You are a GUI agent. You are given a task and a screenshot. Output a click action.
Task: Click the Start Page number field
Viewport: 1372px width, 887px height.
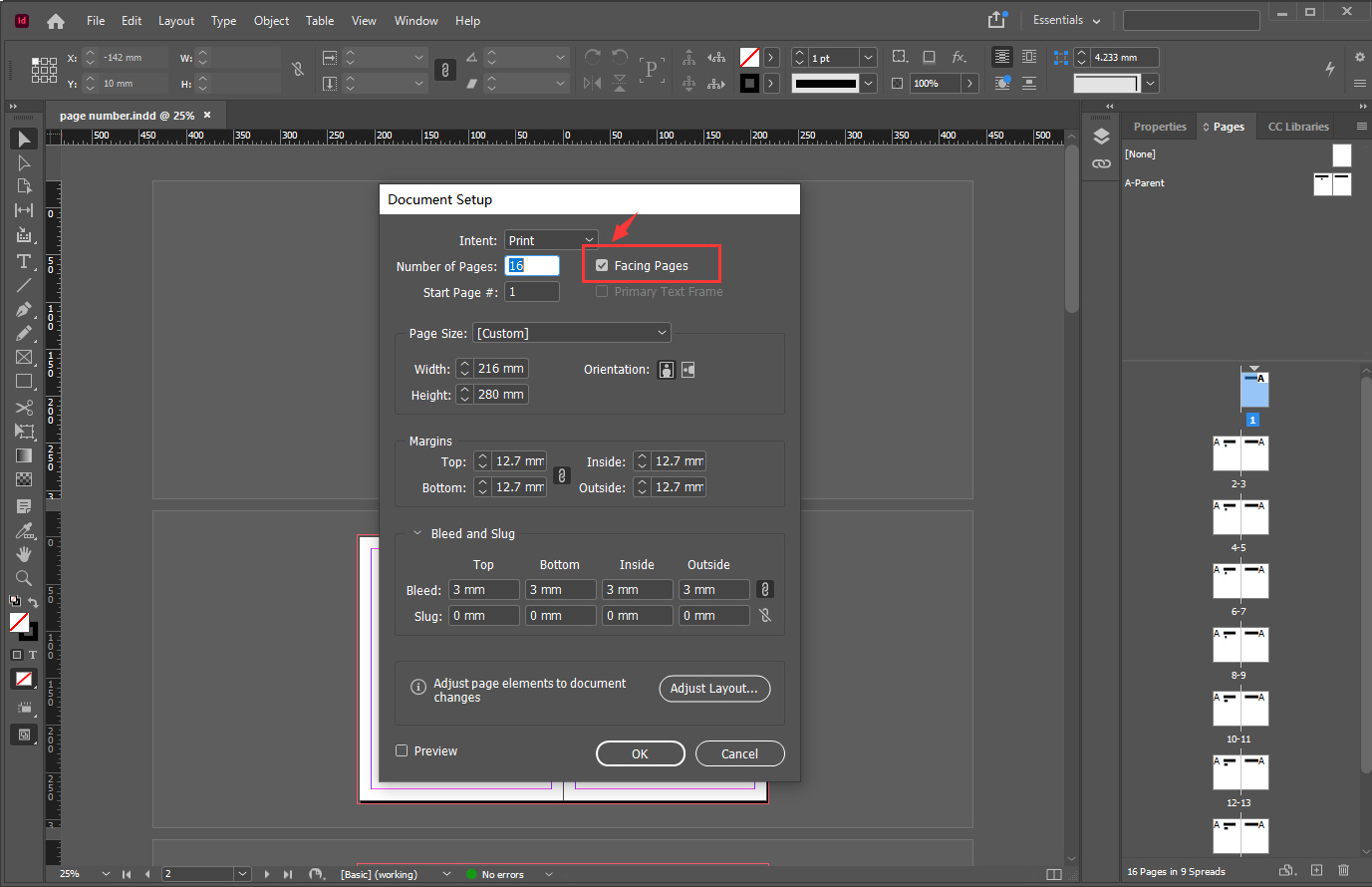532,292
